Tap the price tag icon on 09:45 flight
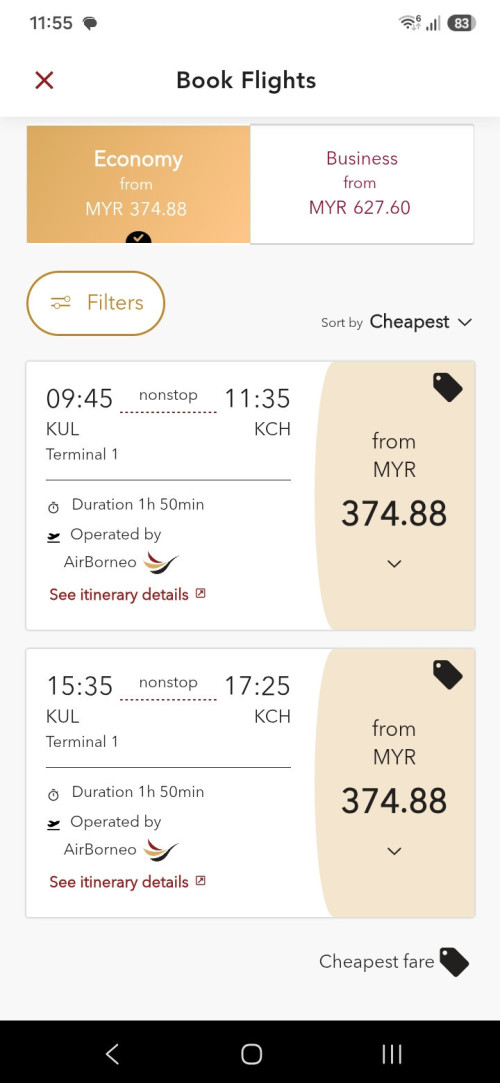Image resolution: width=500 pixels, height=1083 pixels. click(448, 387)
